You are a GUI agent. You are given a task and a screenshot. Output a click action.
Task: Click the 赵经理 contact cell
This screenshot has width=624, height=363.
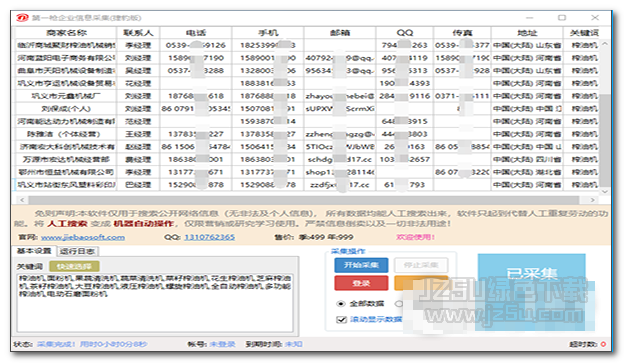coord(138,147)
